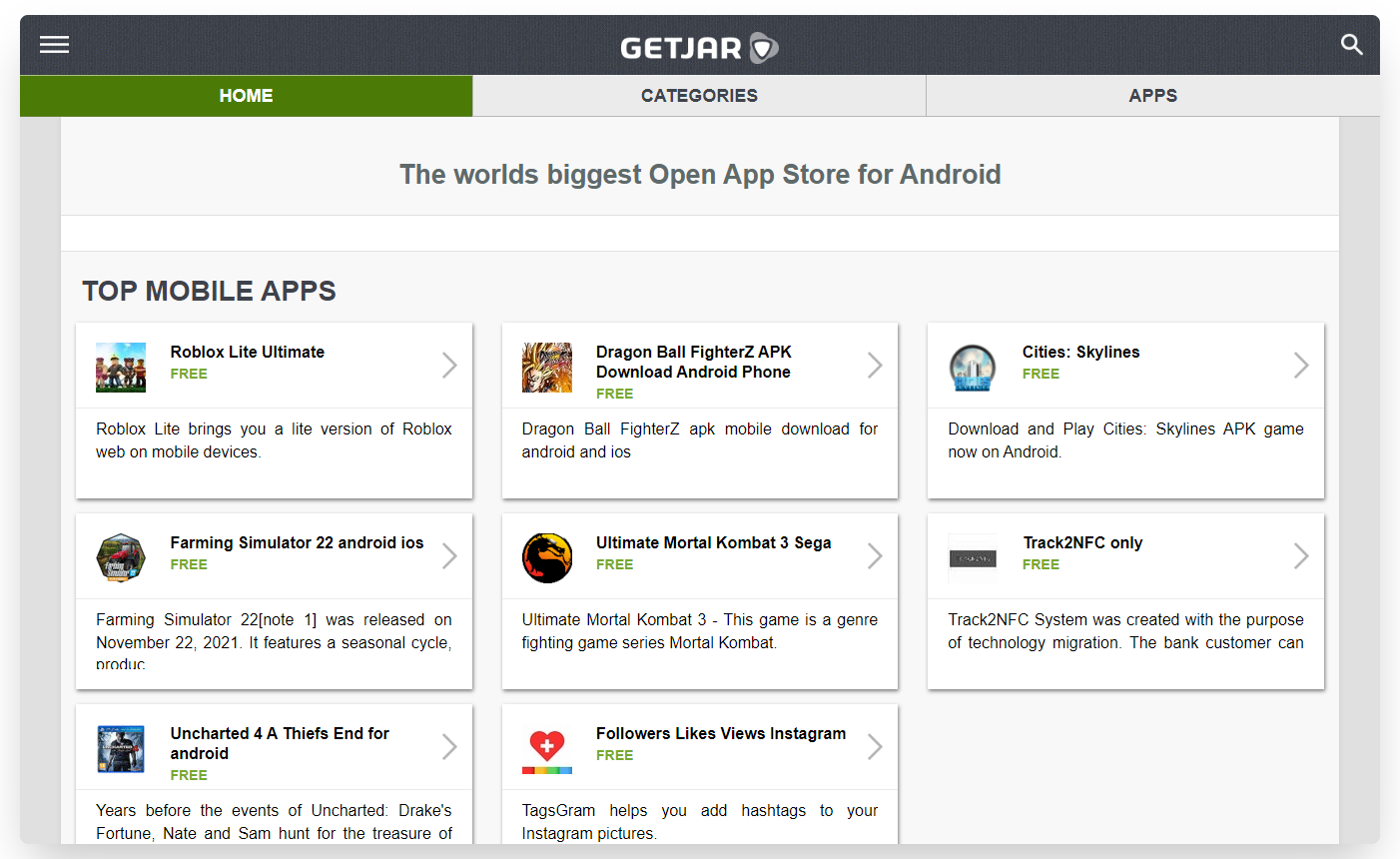Select the Dragon Ball FighterZ app icon
This screenshot has height=859, width=1400.
click(546, 366)
